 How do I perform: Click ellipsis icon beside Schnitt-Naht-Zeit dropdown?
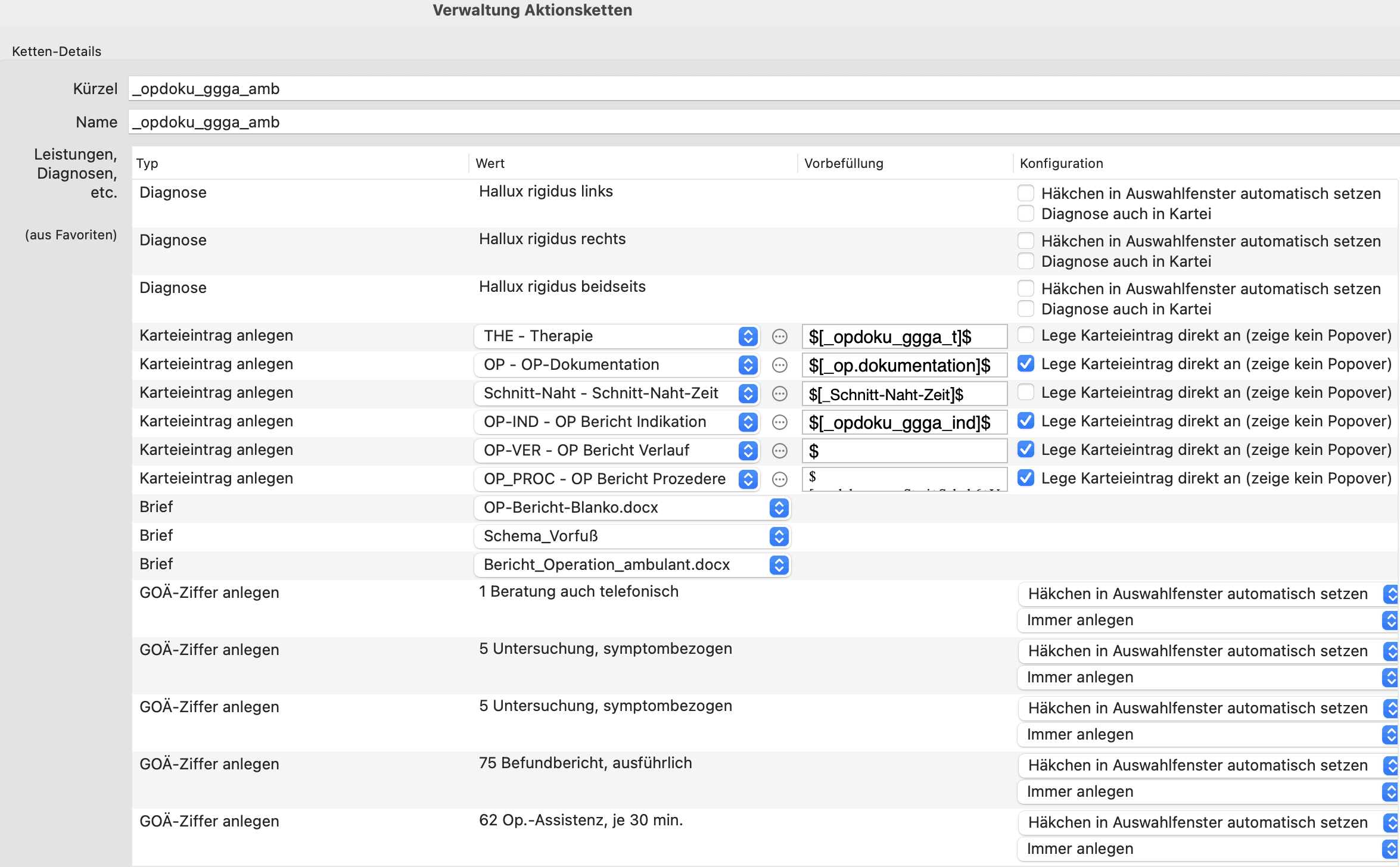pyautogui.click(x=779, y=394)
